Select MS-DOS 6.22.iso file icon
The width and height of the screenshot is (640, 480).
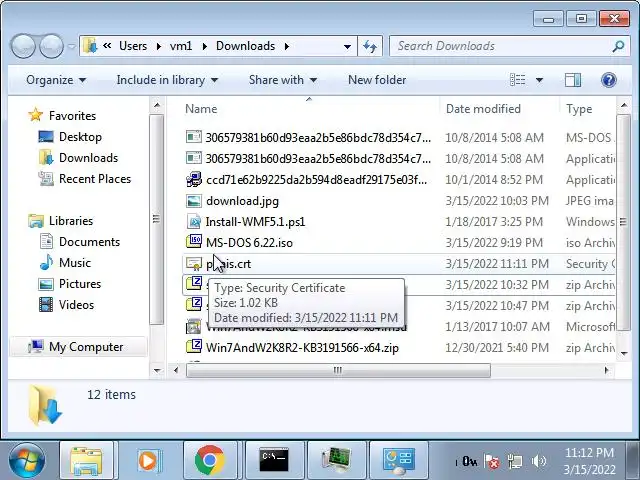pyautogui.click(x=194, y=242)
